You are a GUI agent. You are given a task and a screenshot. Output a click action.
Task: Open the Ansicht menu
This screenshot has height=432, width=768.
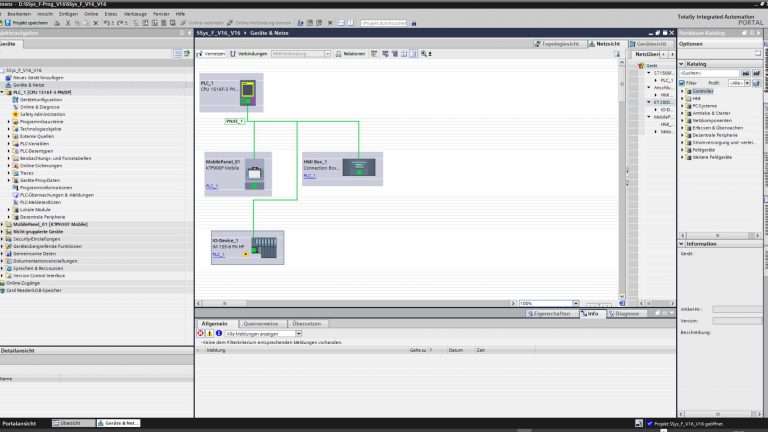coord(45,14)
